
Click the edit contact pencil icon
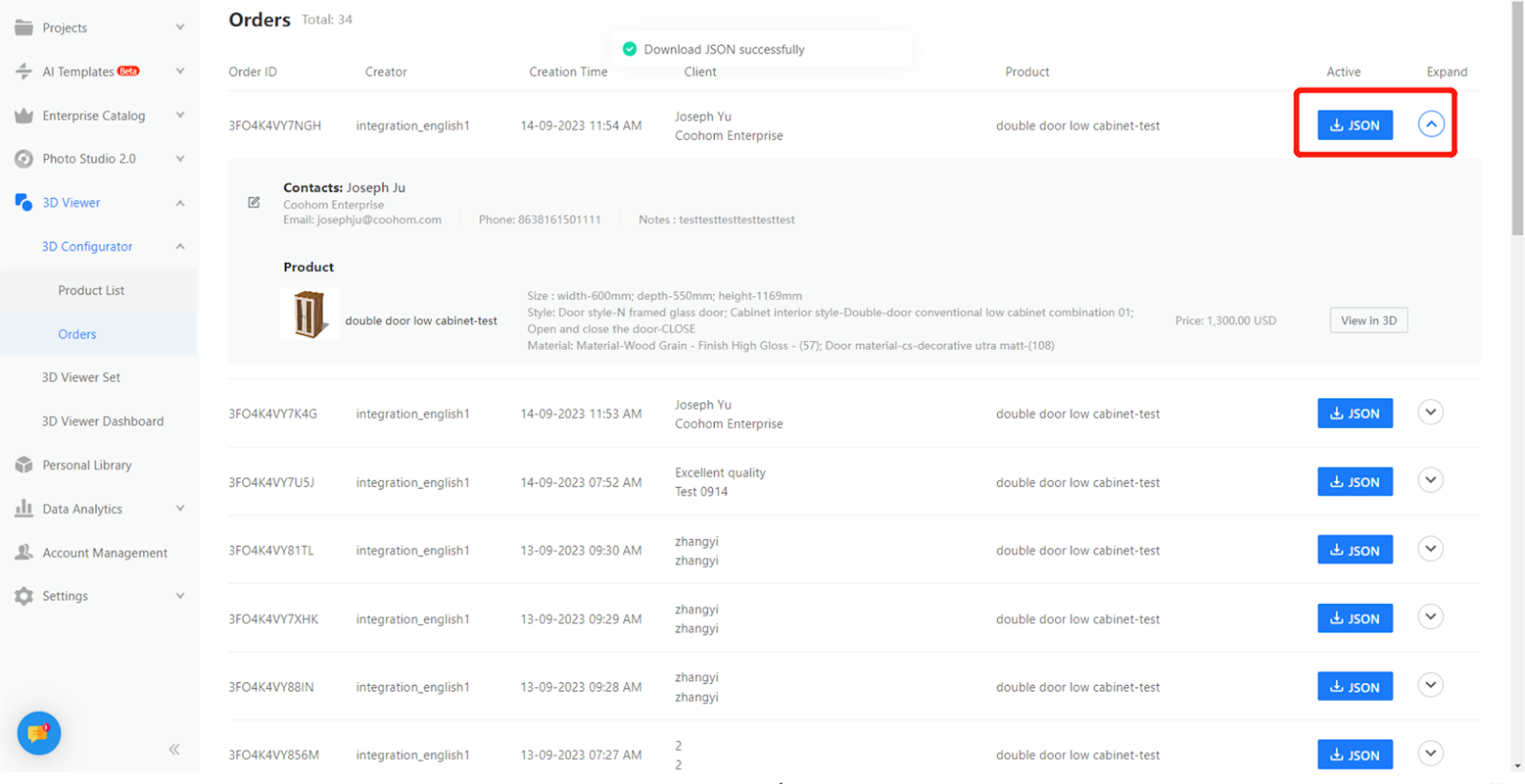254,203
